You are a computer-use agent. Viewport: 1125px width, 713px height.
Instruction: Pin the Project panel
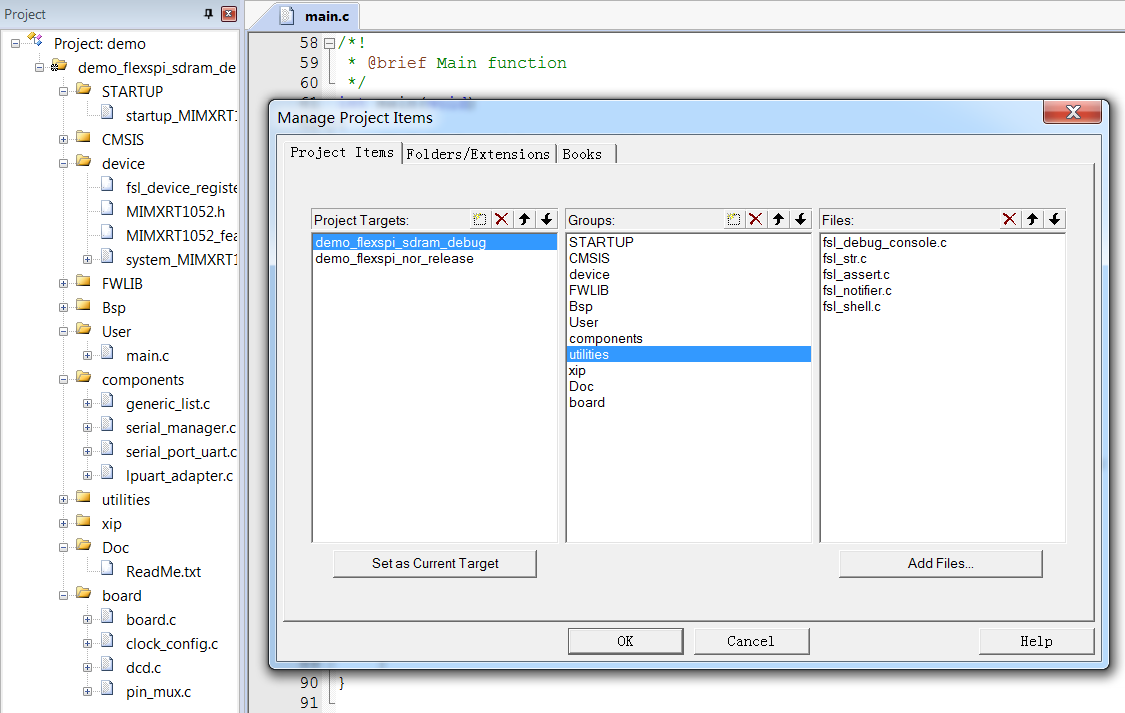click(209, 14)
